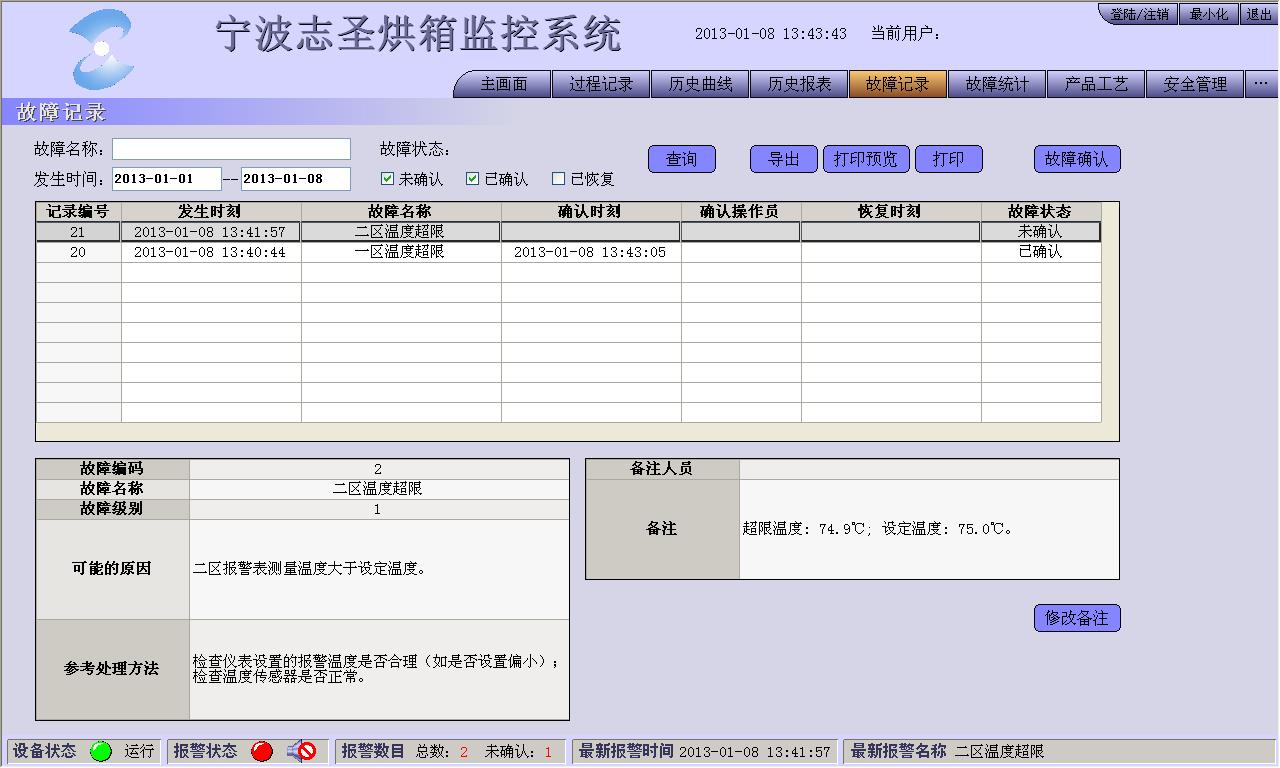This screenshot has height=768, width=1280.
Task: Click the header clock showing 13:43:43
Action: tap(771, 33)
